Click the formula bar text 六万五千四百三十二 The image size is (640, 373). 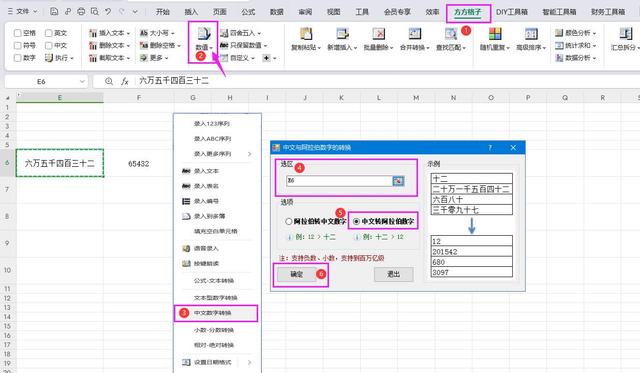click(174, 81)
